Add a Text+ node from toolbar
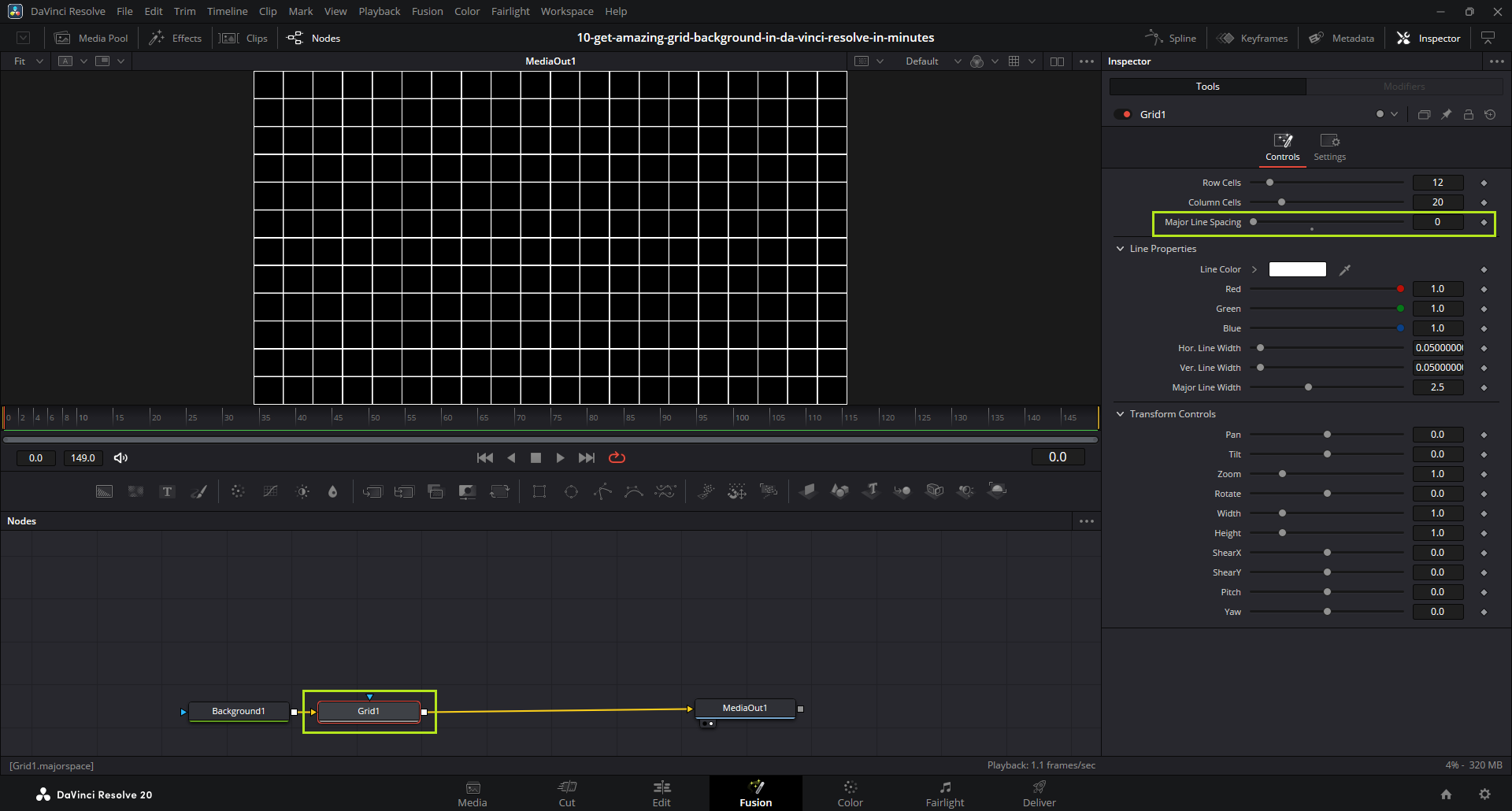 pos(167,491)
